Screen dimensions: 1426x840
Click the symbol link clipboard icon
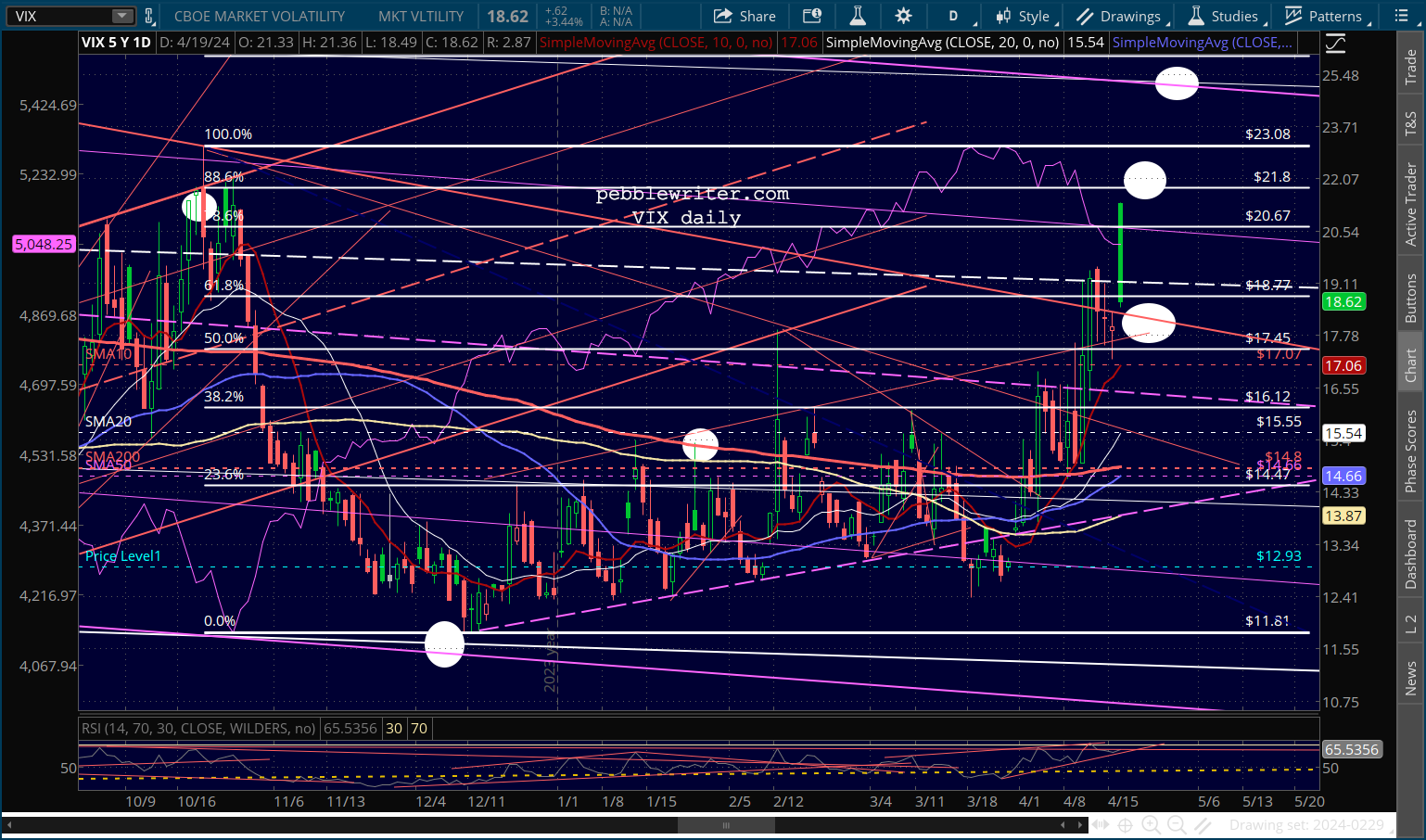(148, 16)
